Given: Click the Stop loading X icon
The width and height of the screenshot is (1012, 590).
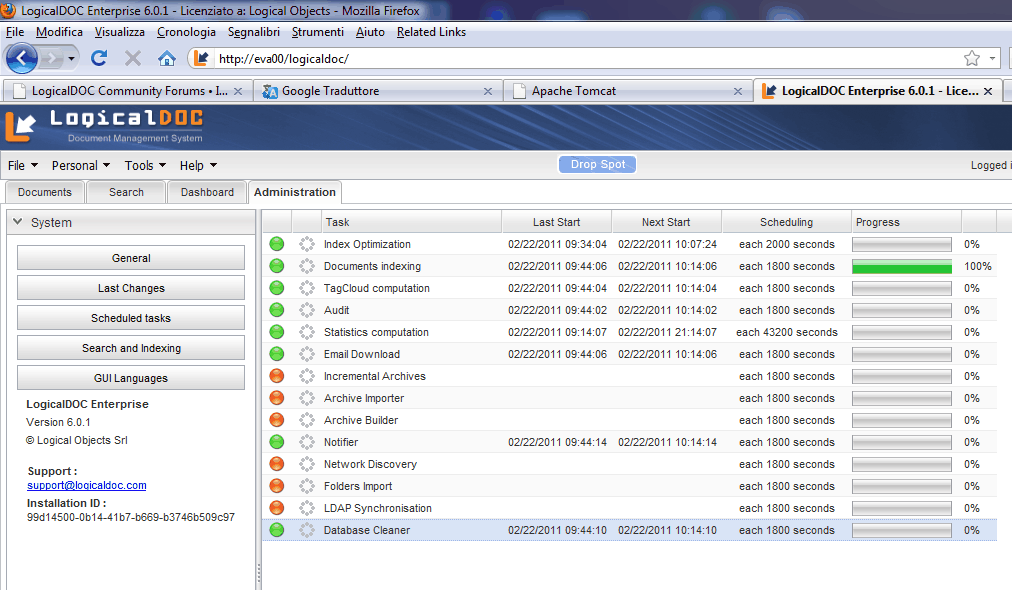Looking at the screenshot, I should [133, 59].
